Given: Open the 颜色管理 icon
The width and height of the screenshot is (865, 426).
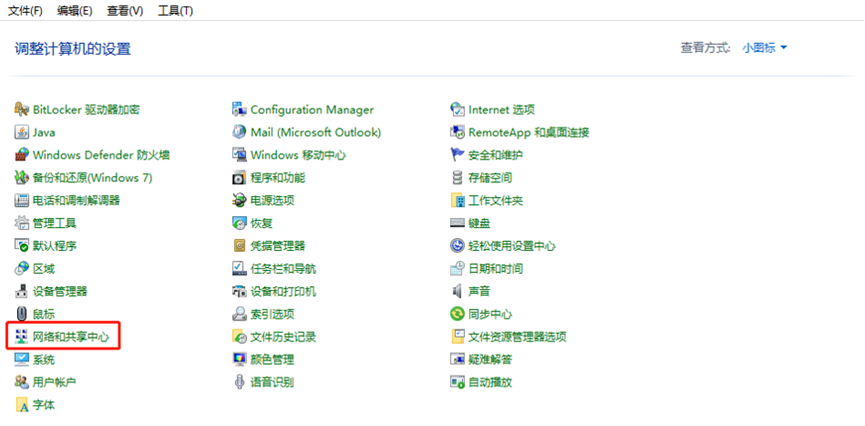Looking at the screenshot, I should click(239, 359).
